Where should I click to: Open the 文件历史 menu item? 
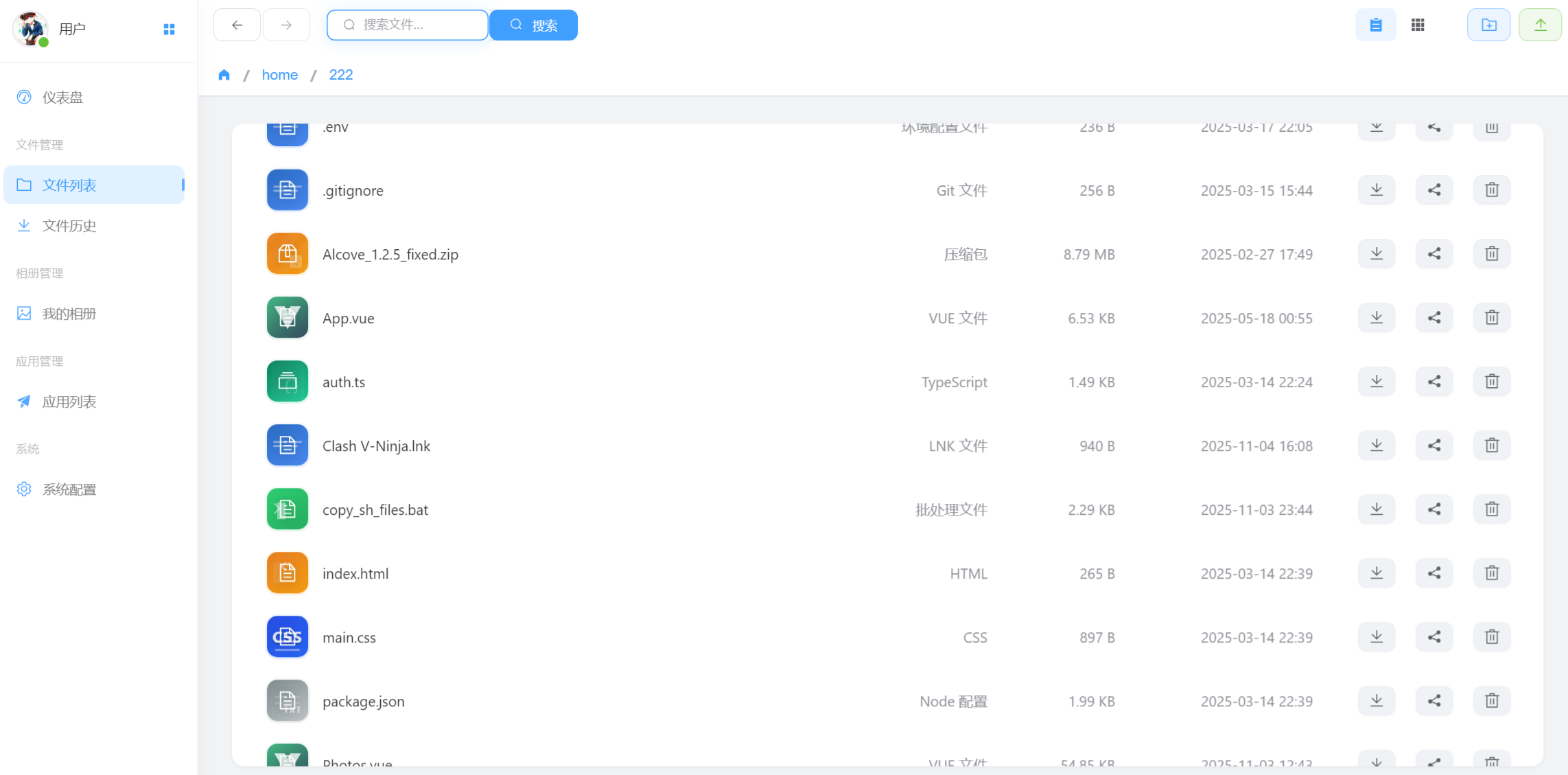pyautogui.click(x=69, y=226)
